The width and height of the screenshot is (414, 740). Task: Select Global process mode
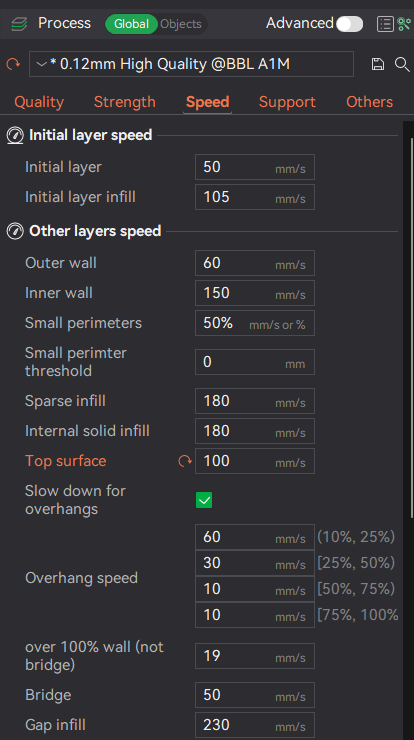coord(131,24)
